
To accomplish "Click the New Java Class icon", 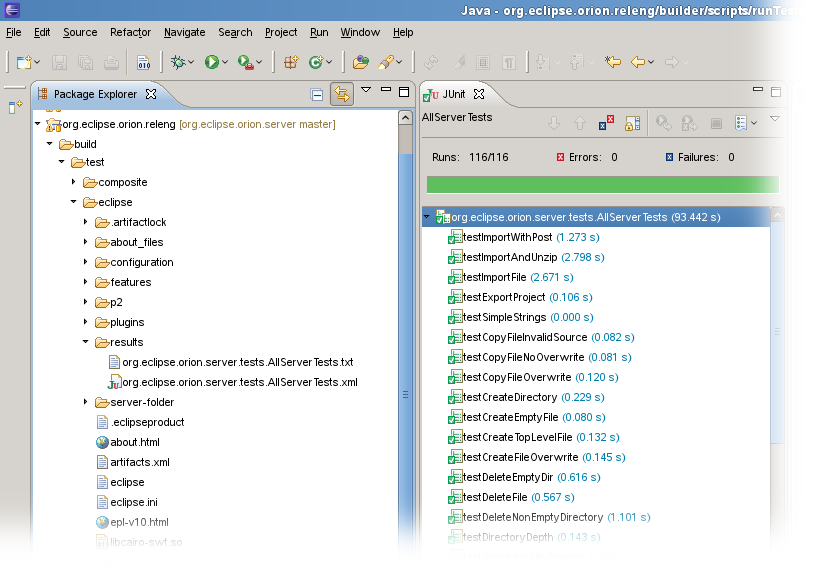I will (316, 62).
